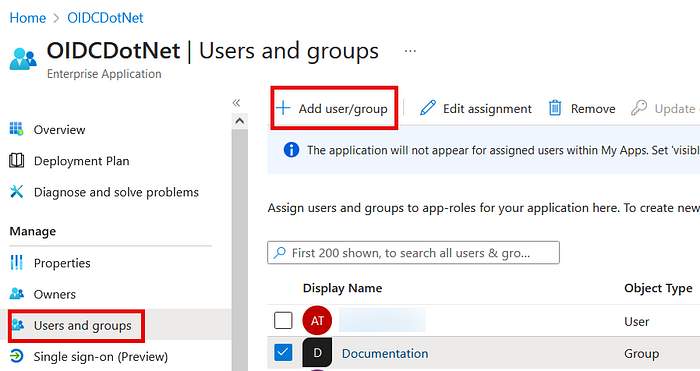Check the box for the AT user row
The width and height of the screenshot is (700, 371).
point(283,321)
